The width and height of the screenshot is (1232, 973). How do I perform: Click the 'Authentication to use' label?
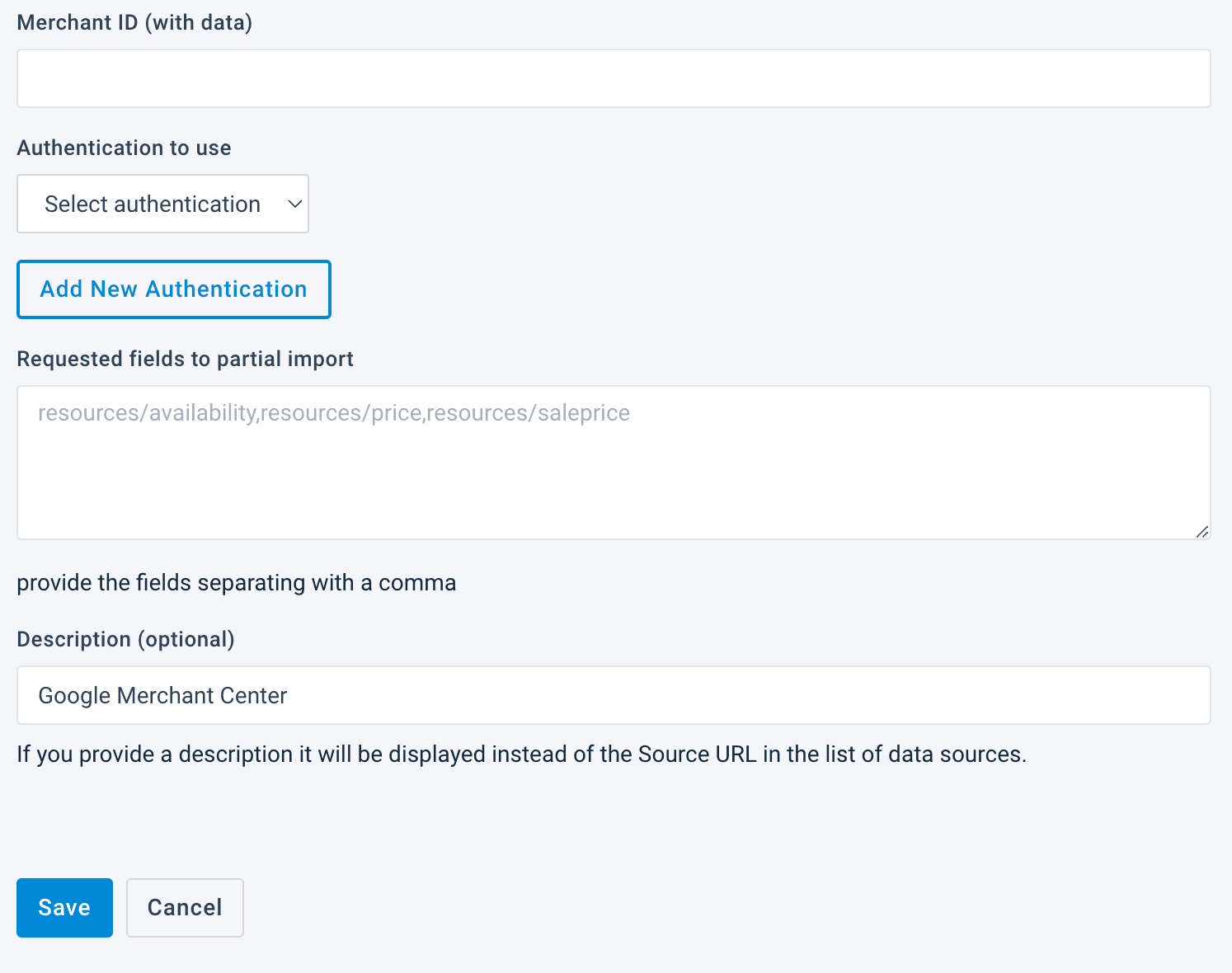pyautogui.click(x=124, y=148)
